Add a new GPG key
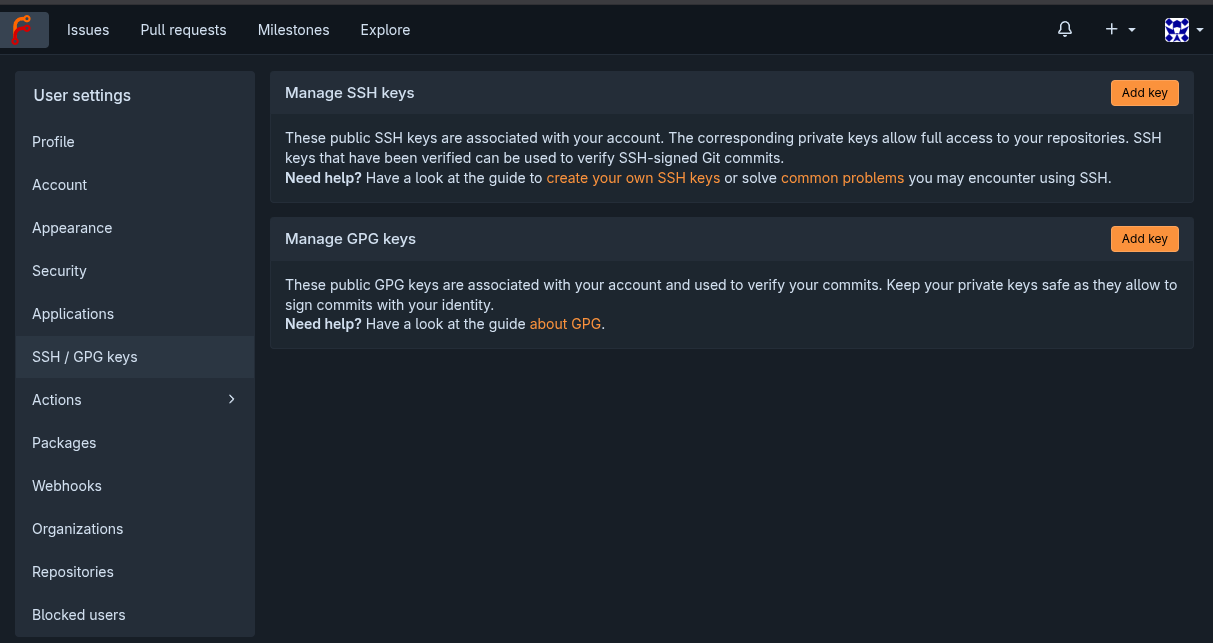Viewport: 1213px width, 643px height. coord(1144,239)
